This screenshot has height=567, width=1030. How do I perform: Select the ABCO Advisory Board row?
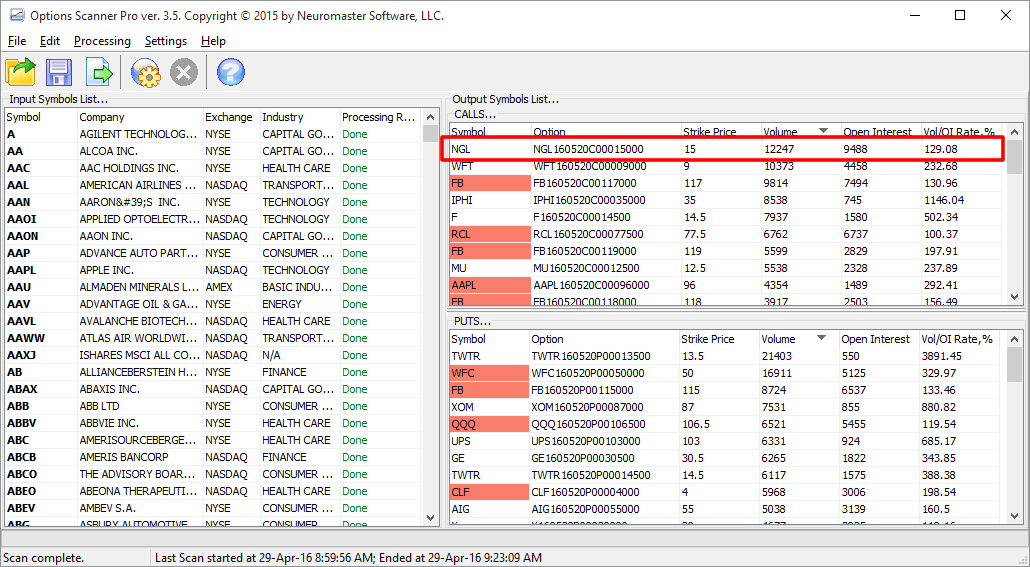213,474
